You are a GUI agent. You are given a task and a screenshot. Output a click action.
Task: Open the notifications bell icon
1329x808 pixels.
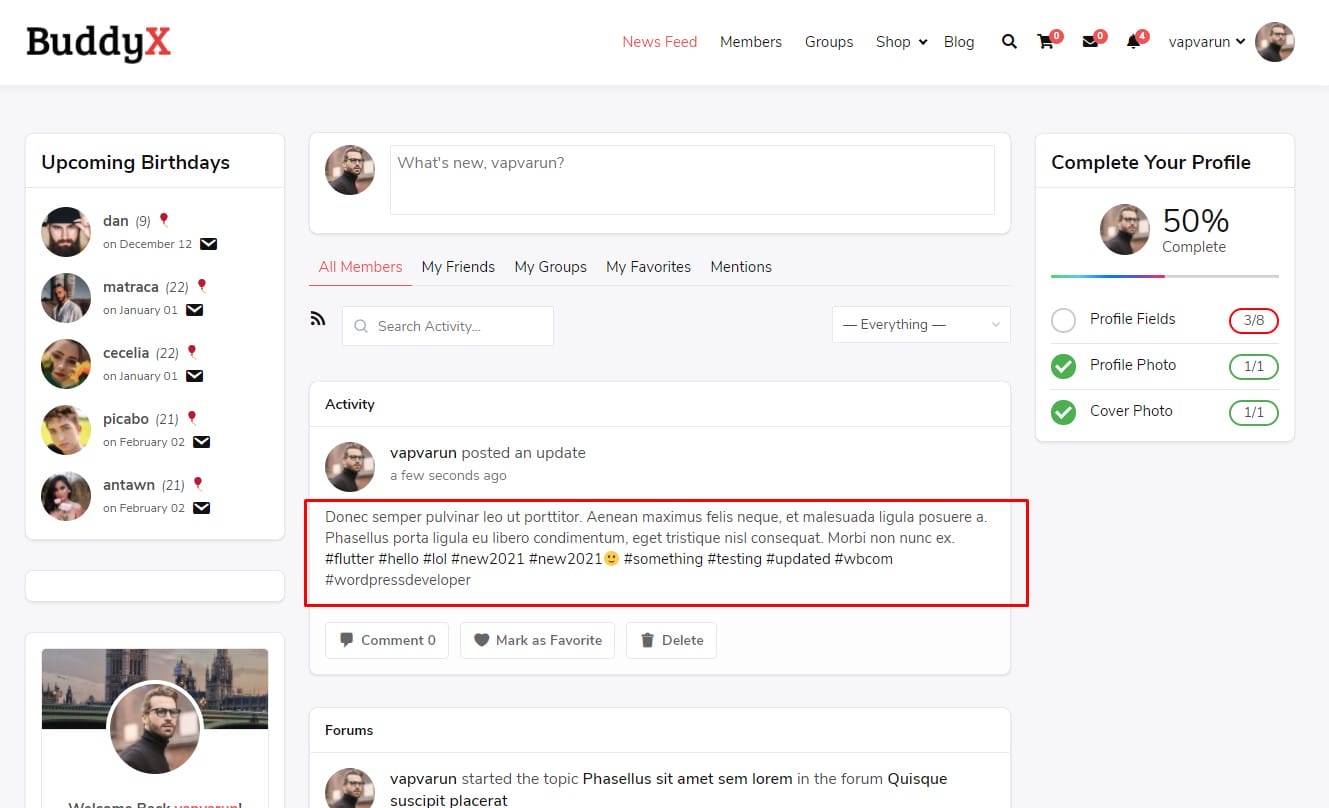click(x=1133, y=42)
